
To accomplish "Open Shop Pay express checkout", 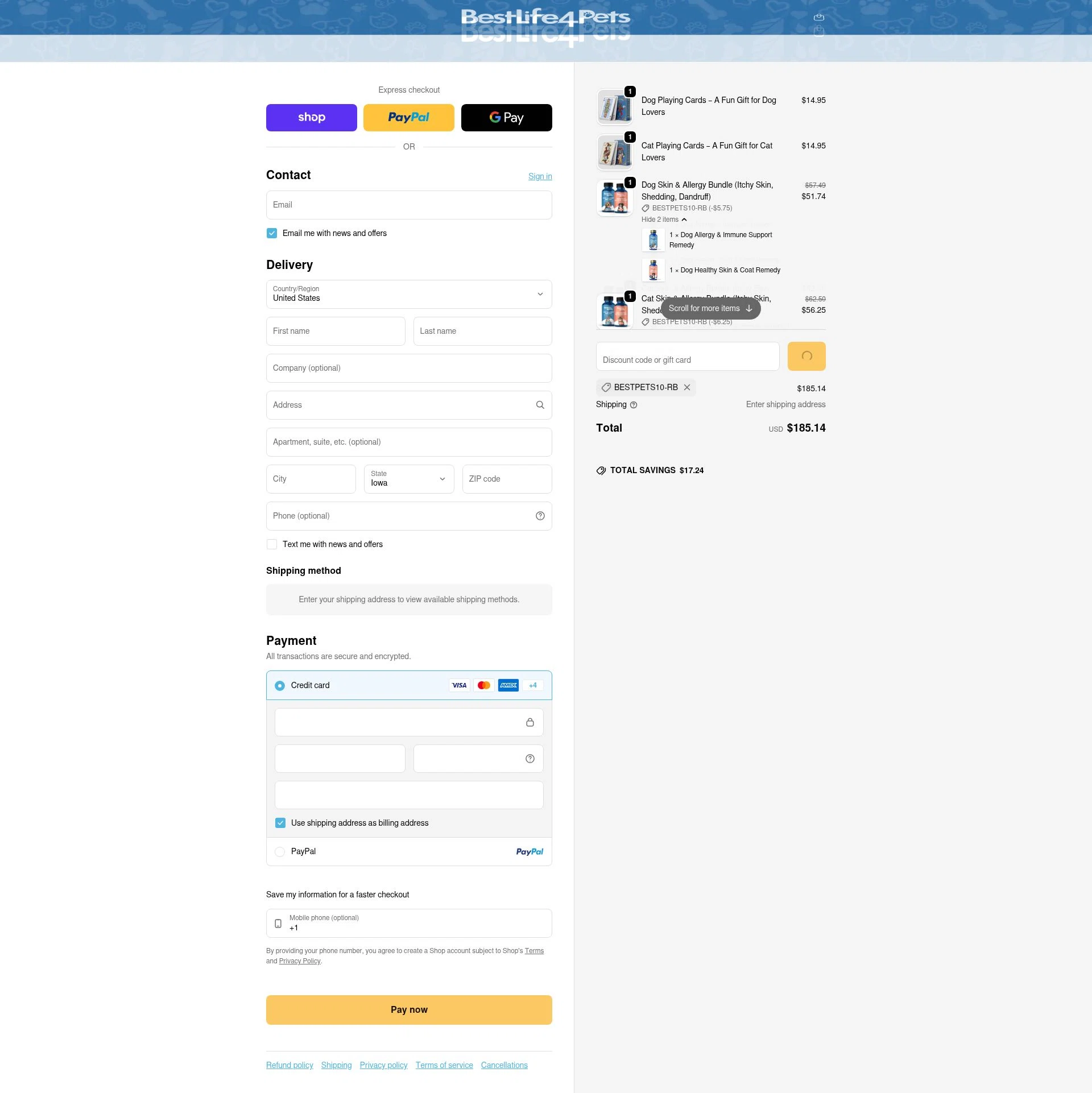I will click(311, 118).
